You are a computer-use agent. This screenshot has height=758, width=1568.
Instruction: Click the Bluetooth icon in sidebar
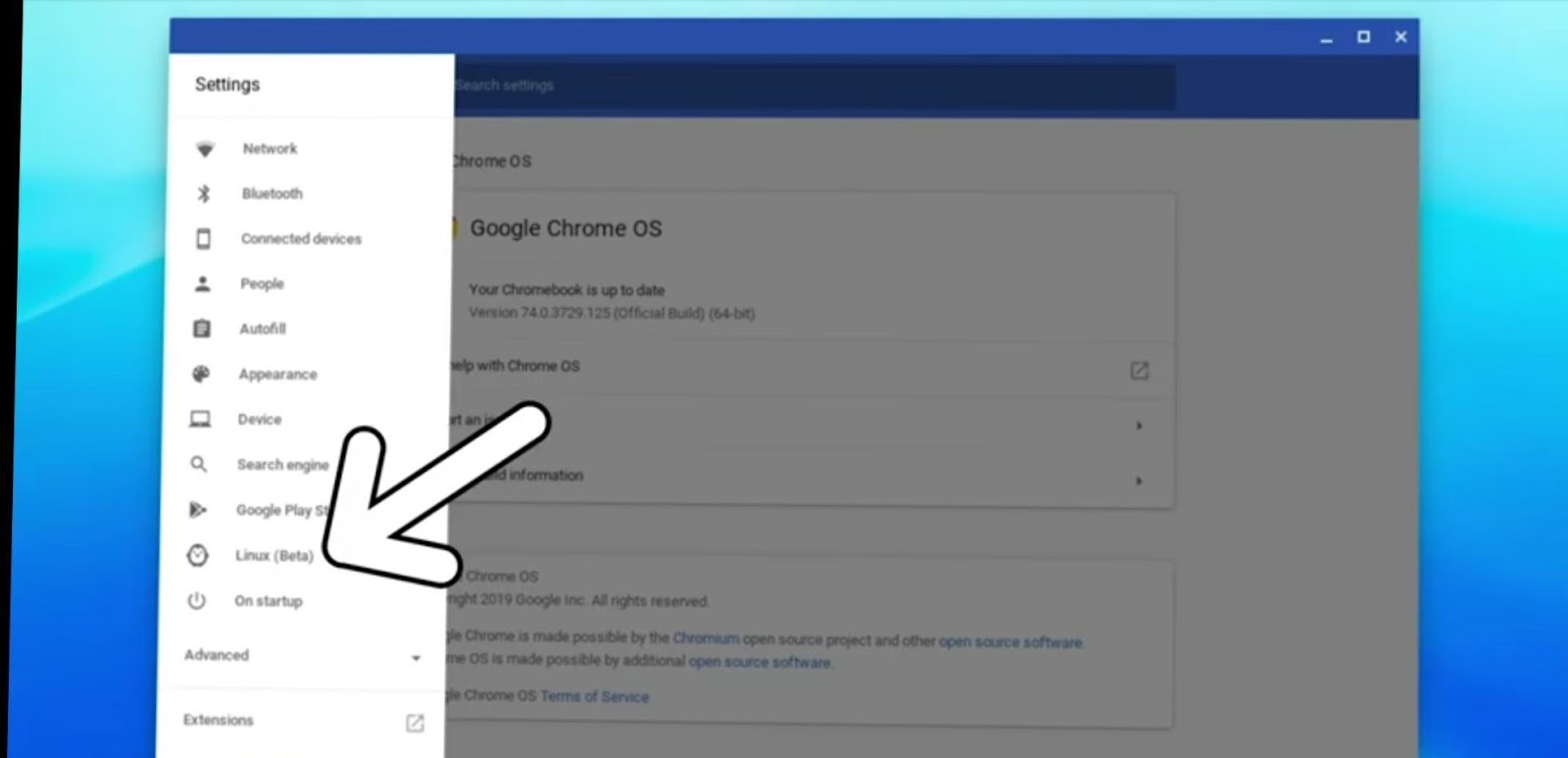point(204,193)
